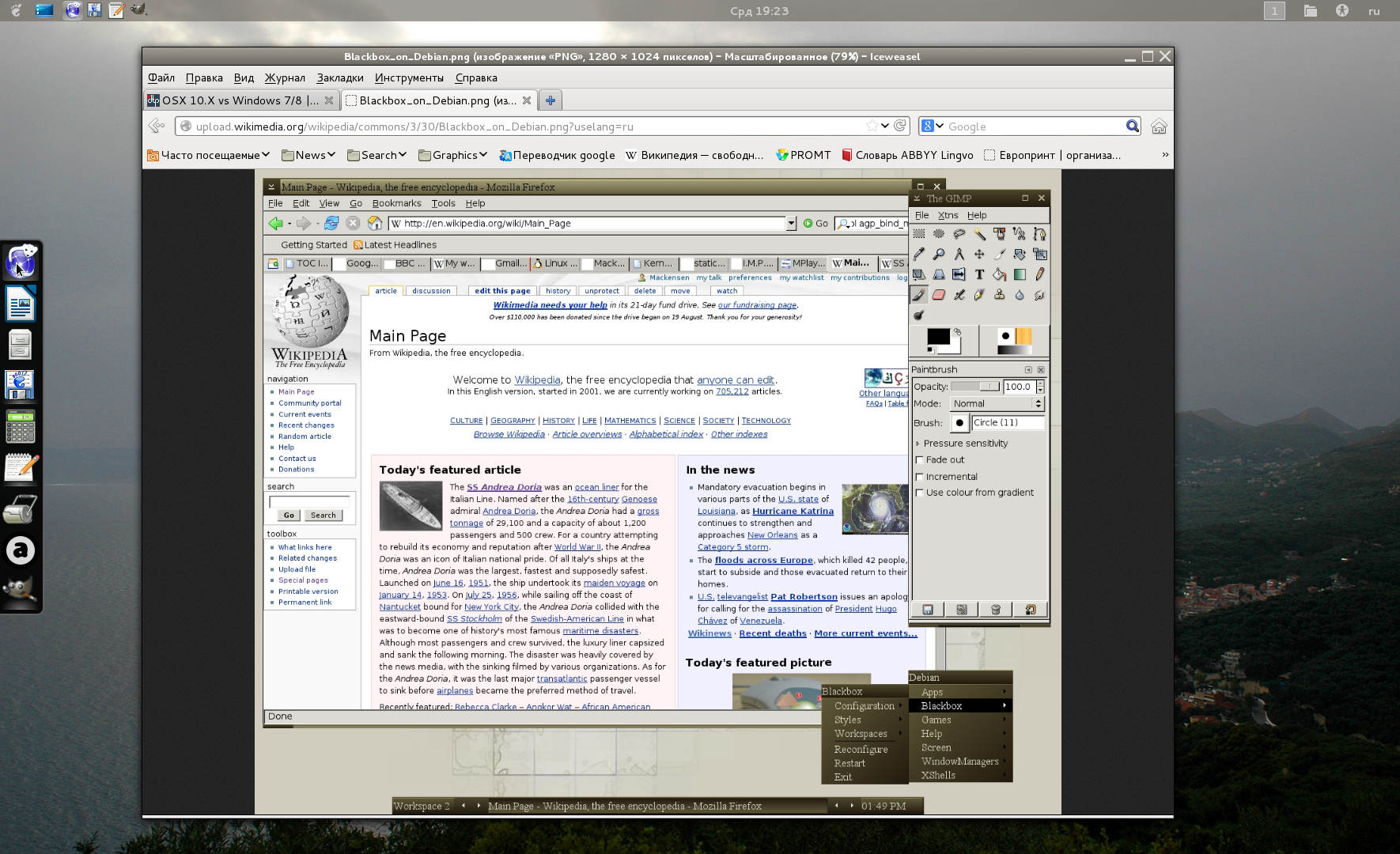Open the 'Википедия — свободн...' bookmark
The width and height of the screenshot is (1400, 854).
point(694,155)
